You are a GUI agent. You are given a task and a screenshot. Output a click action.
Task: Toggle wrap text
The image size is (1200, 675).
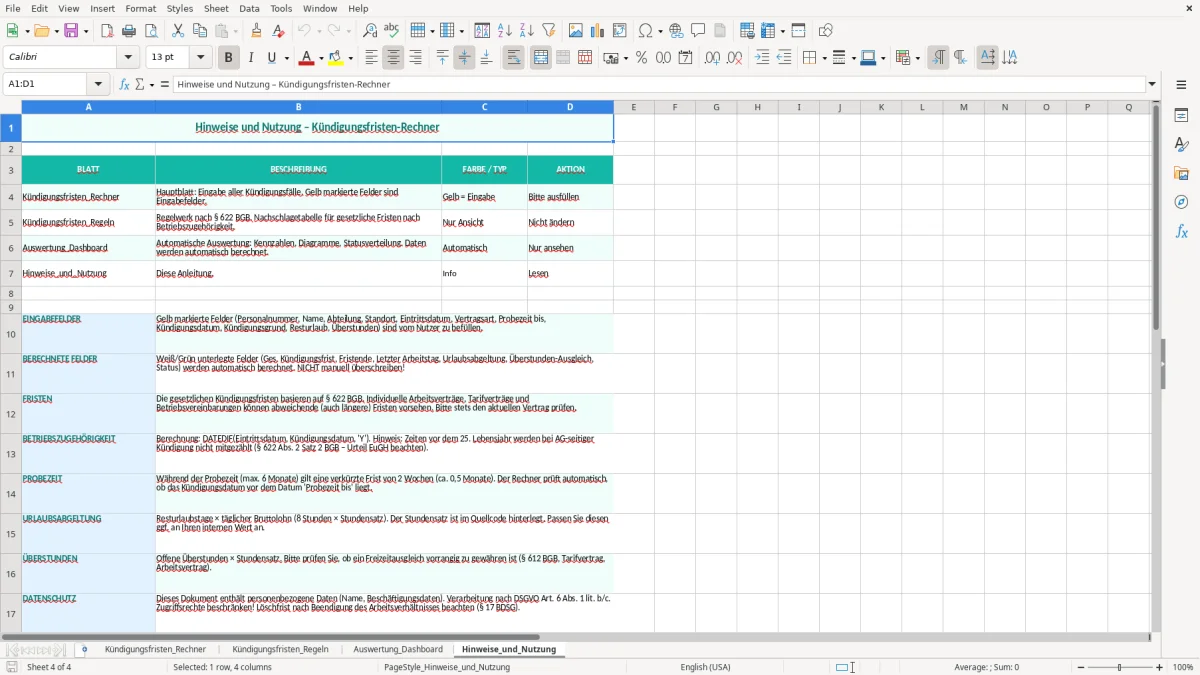pyautogui.click(x=514, y=58)
